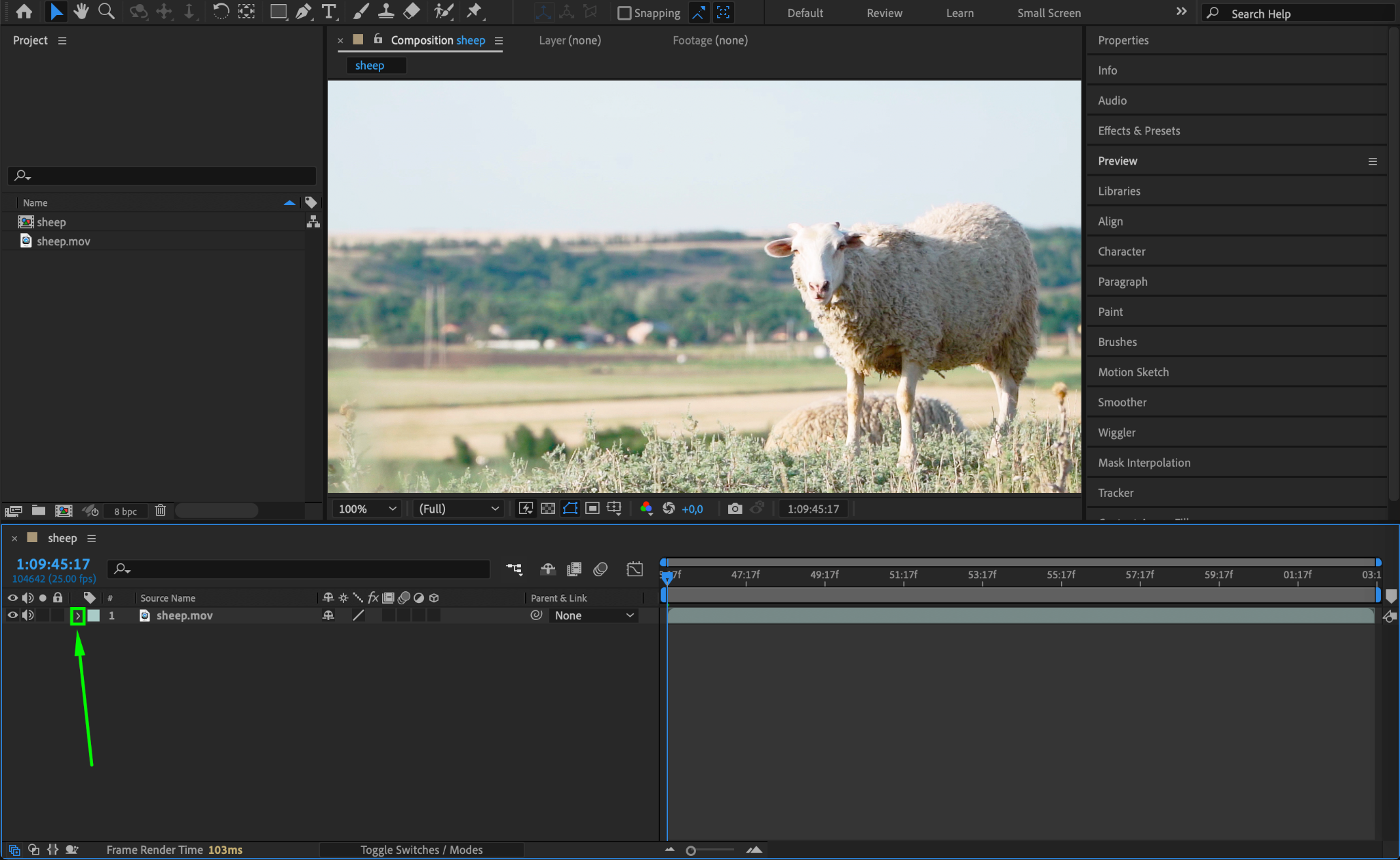The height and width of the screenshot is (860, 1400).
Task: Hide sheep.mov layer video eye
Action: click(x=12, y=615)
